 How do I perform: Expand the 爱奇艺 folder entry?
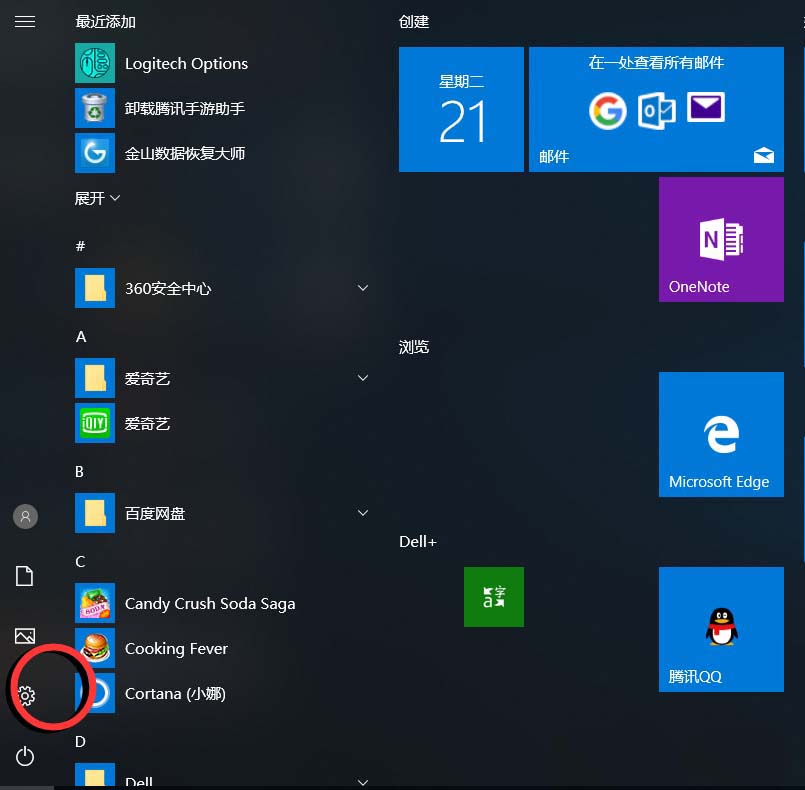[x=362, y=378]
